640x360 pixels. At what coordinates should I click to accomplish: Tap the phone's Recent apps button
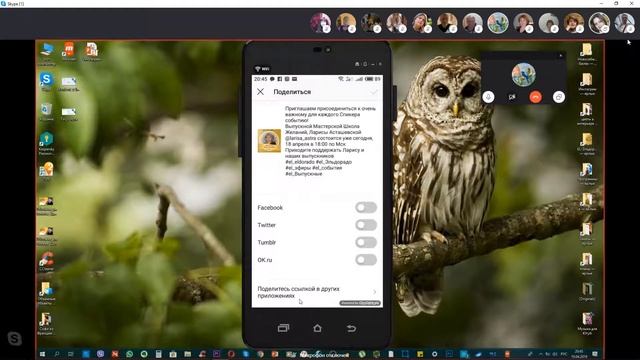coord(283,328)
